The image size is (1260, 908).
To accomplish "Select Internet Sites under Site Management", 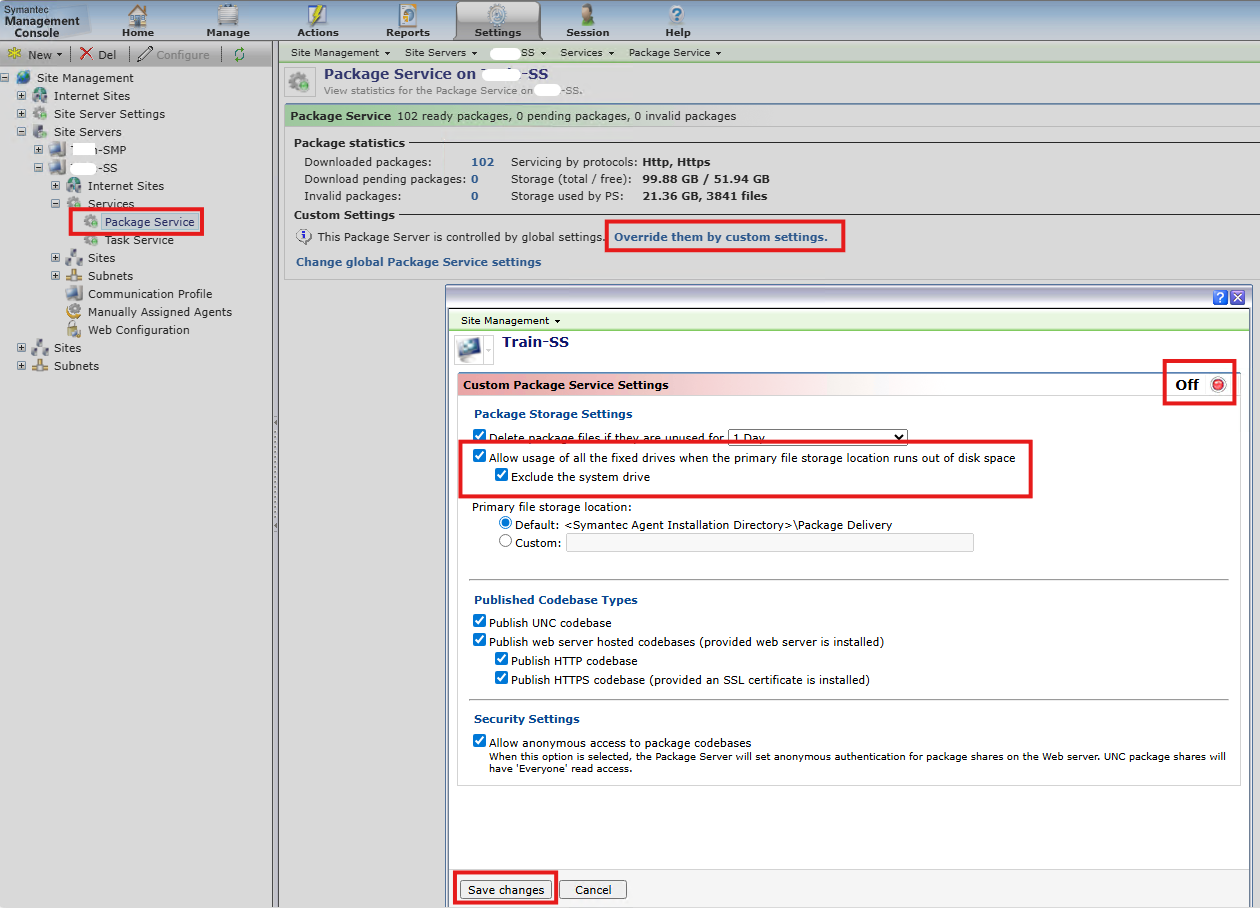I will coord(92,96).
